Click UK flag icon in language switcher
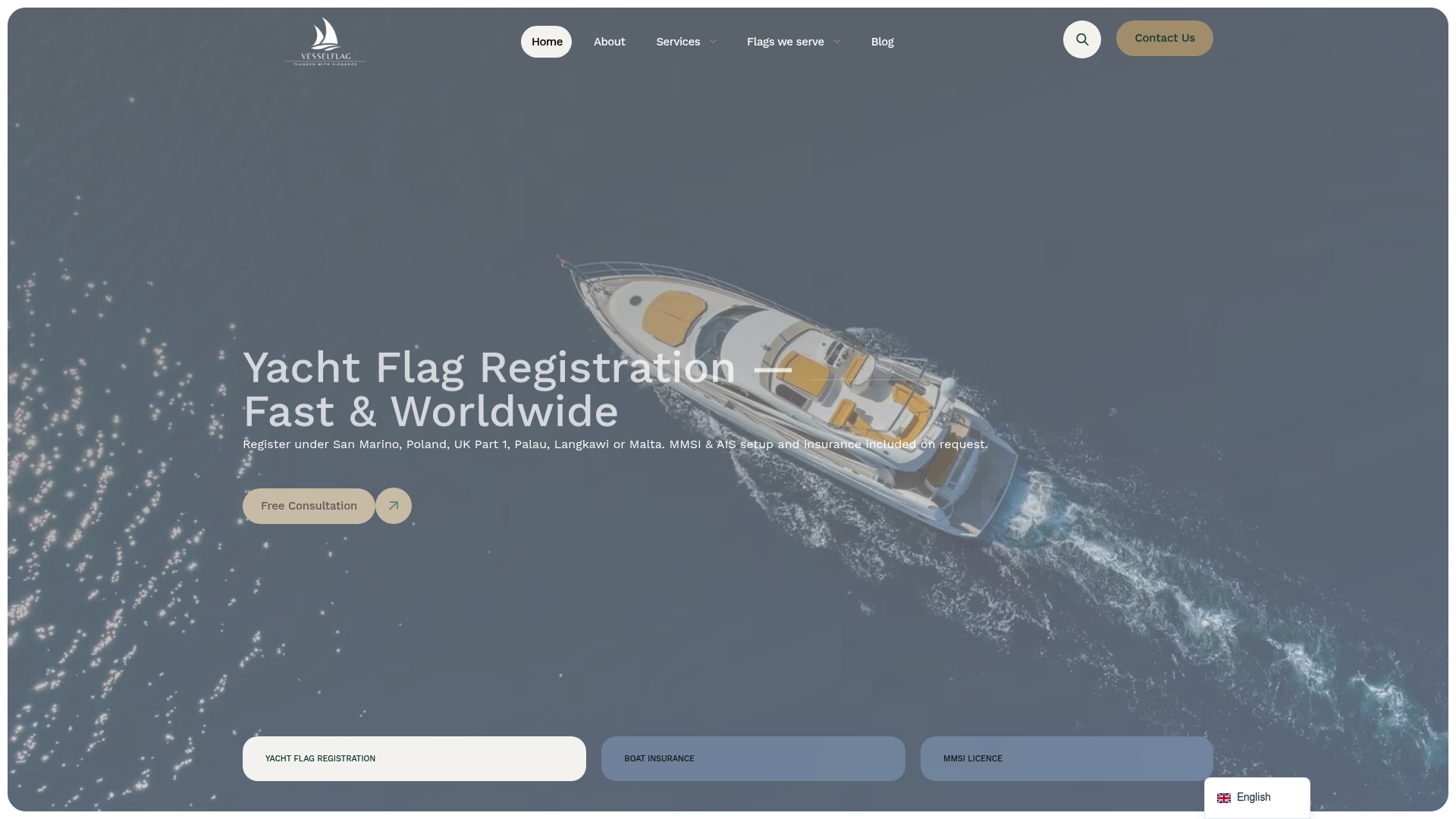 (1224, 798)
